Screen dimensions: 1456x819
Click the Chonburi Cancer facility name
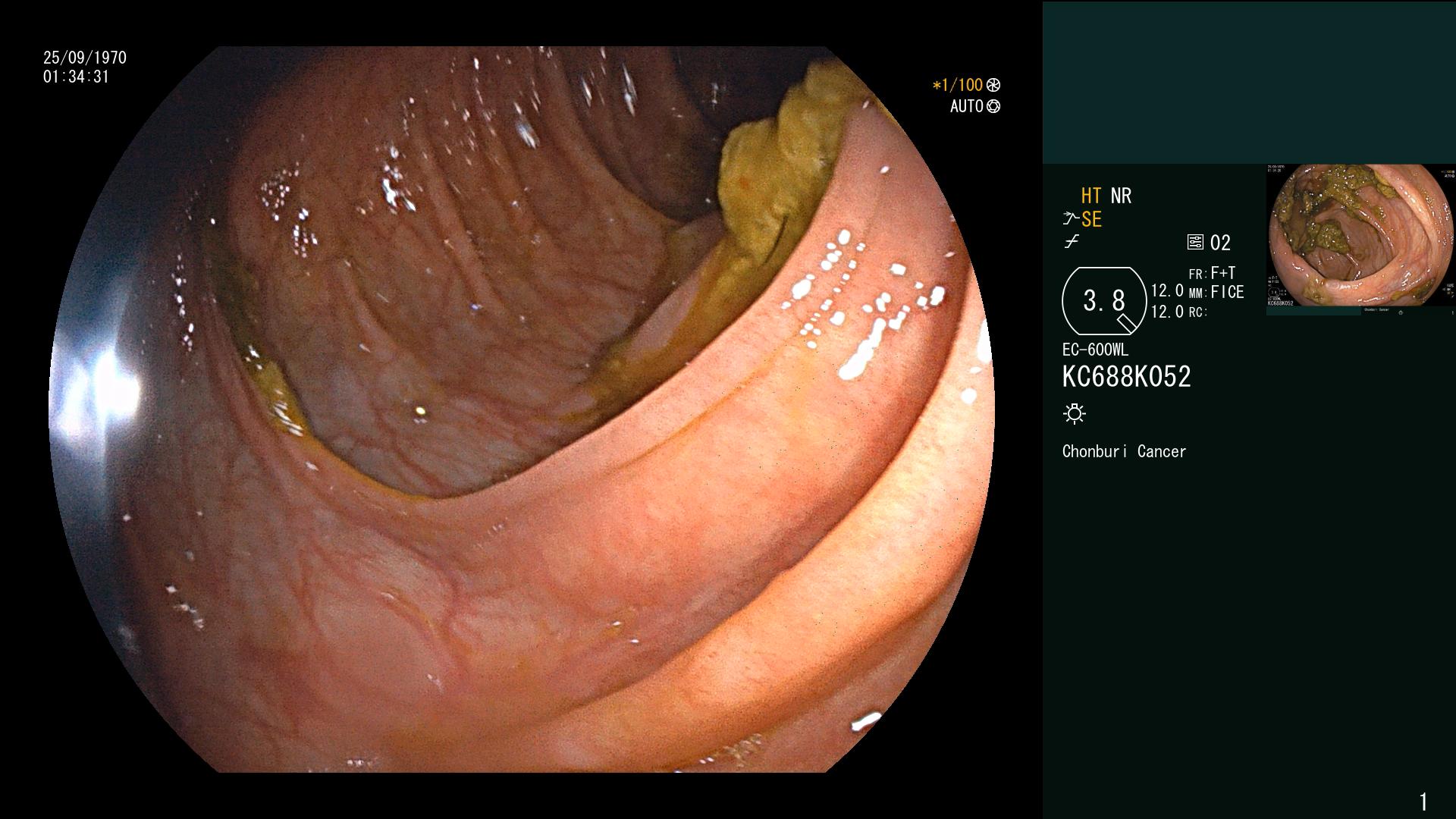(1124, 451)
